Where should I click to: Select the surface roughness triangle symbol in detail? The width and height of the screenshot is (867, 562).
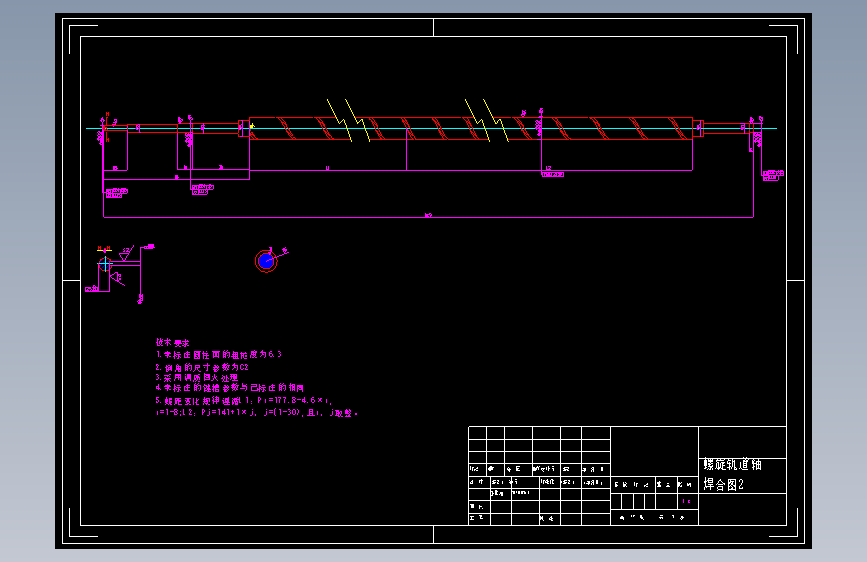(x=125, y=256)
